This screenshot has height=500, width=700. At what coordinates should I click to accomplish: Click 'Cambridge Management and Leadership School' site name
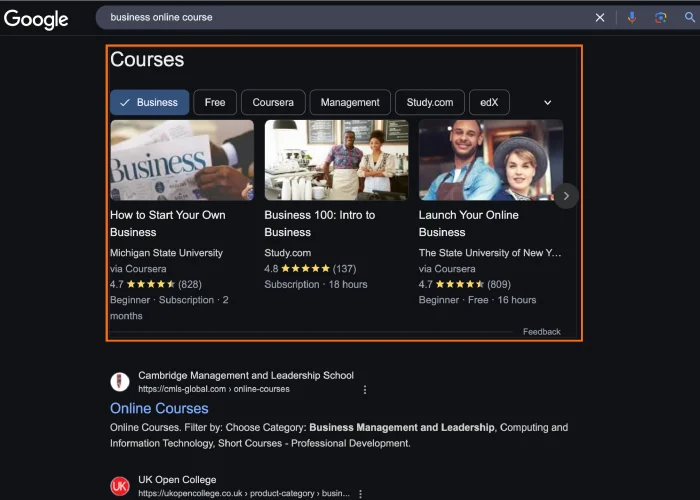pos(246,375)
